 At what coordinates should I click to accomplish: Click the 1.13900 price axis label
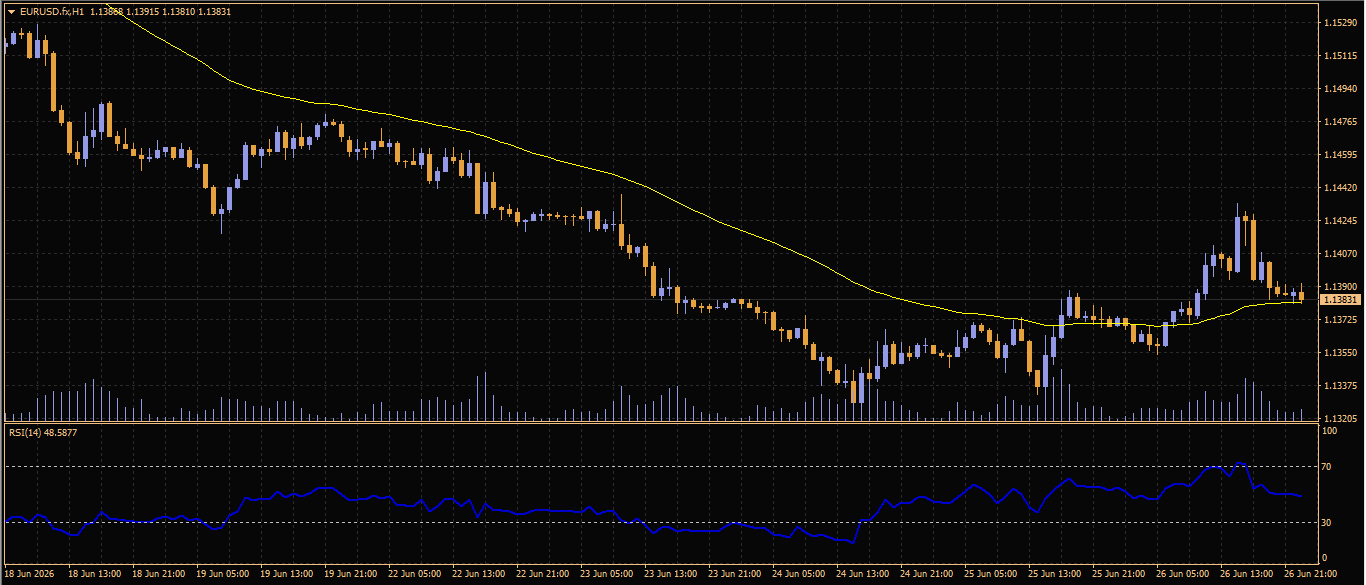pos(1339,286)
